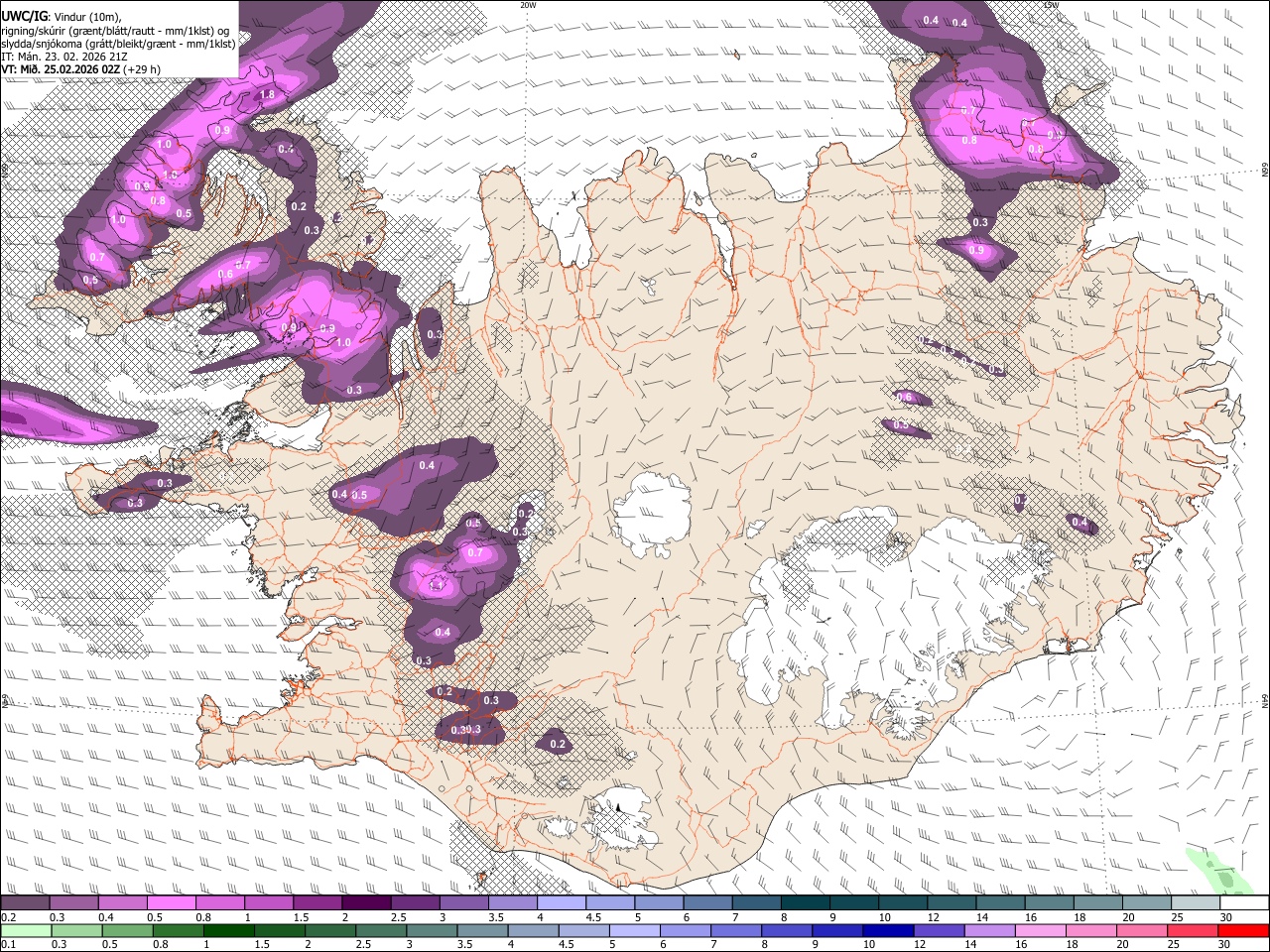Click the white Hofsjökull glacier in central Iceland

[x=651, y=514]
